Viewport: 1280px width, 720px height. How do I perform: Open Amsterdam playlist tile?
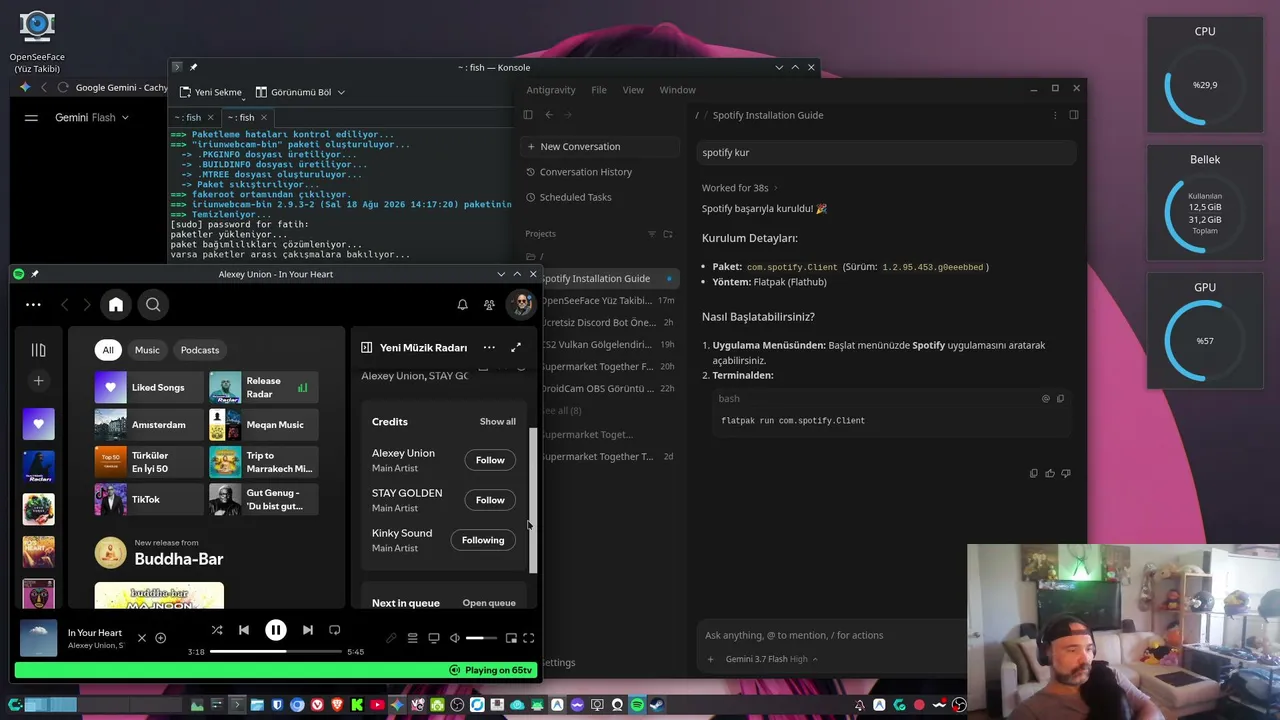(x=149, y=425)
